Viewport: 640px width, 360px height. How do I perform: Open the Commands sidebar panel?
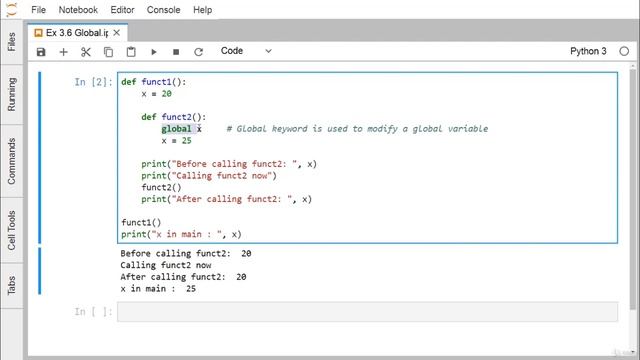click(11, 161)
